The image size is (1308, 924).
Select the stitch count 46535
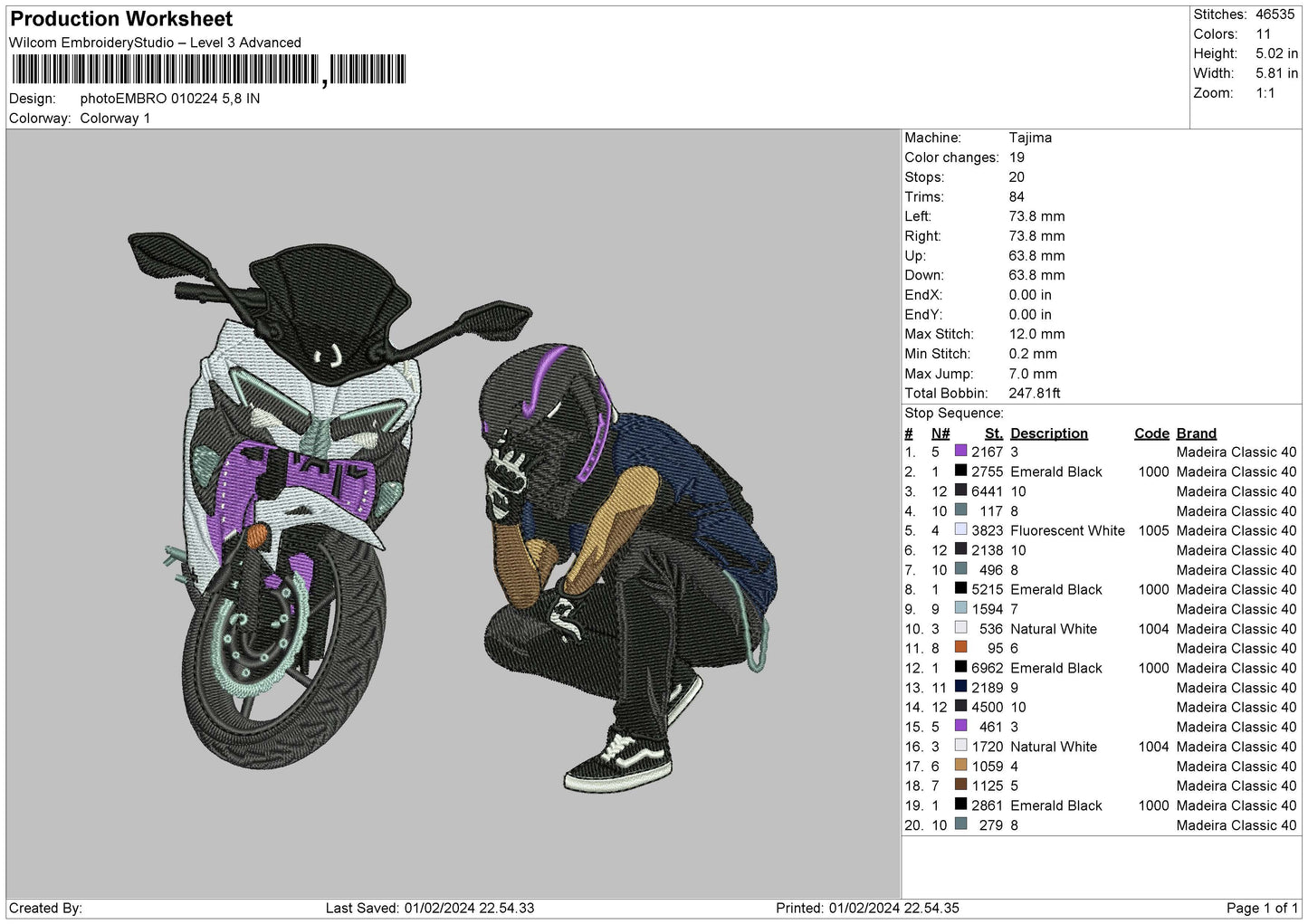[x=1275, y=14]
